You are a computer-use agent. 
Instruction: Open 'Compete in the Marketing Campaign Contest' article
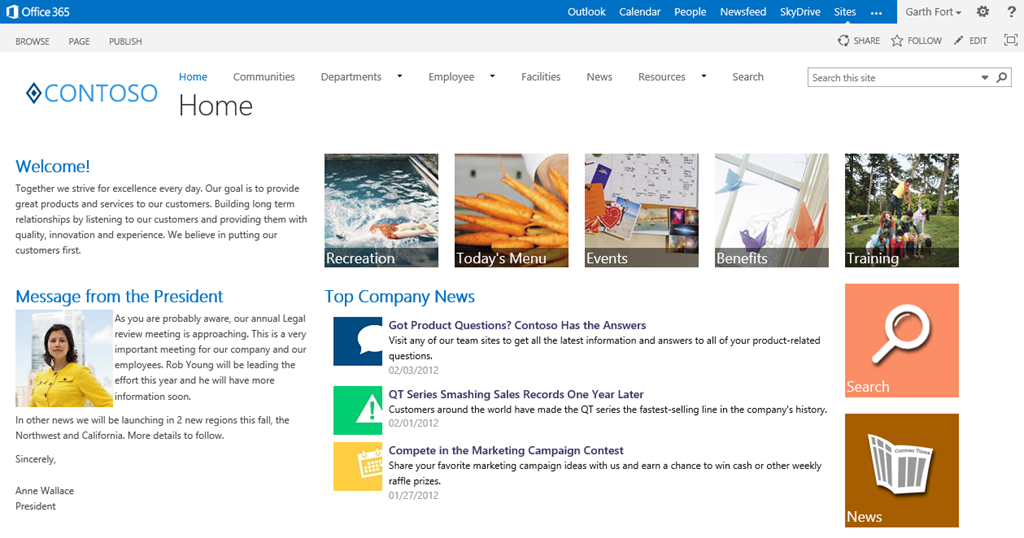[x=505, y=451]
